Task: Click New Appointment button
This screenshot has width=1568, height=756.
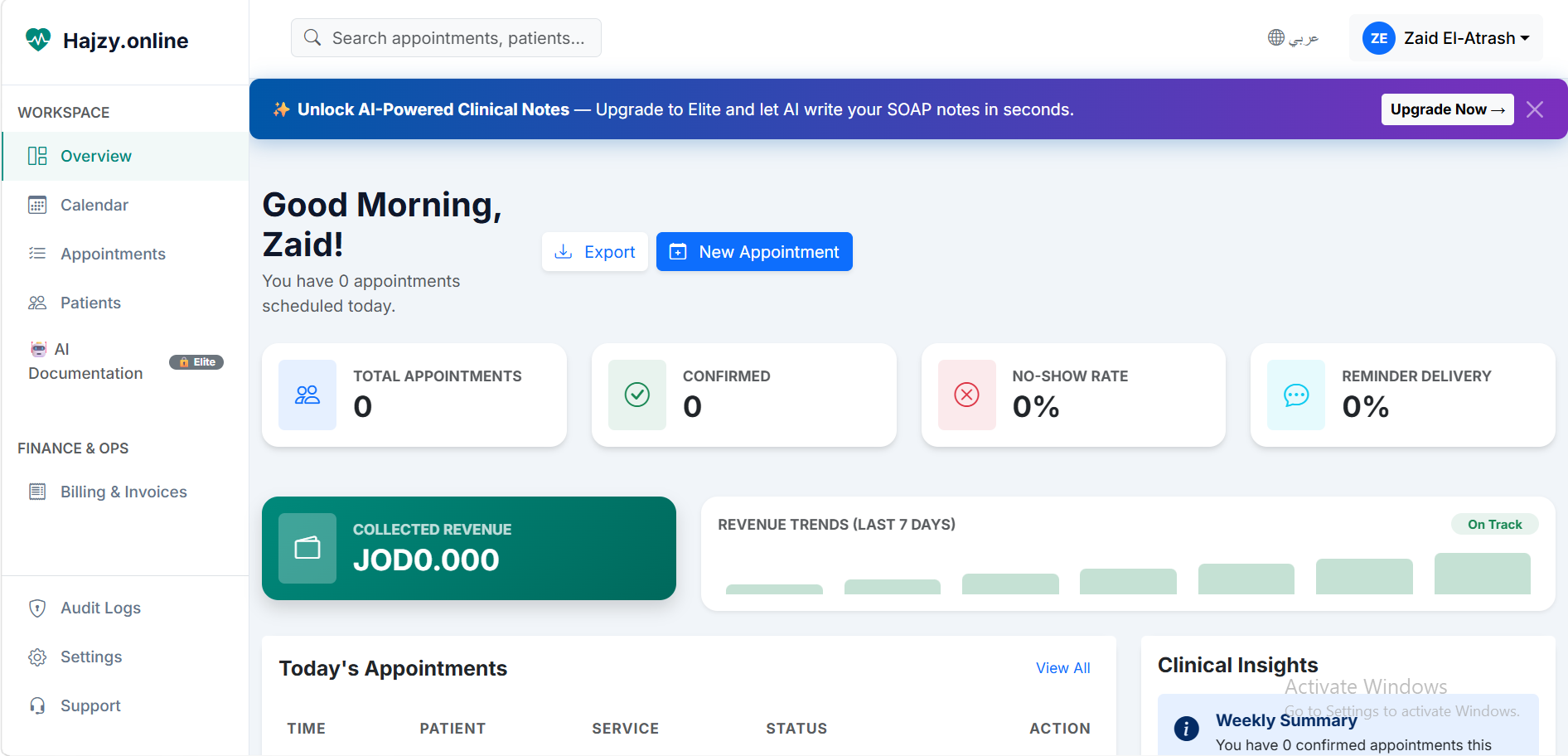Action: [x=754, y=252]
